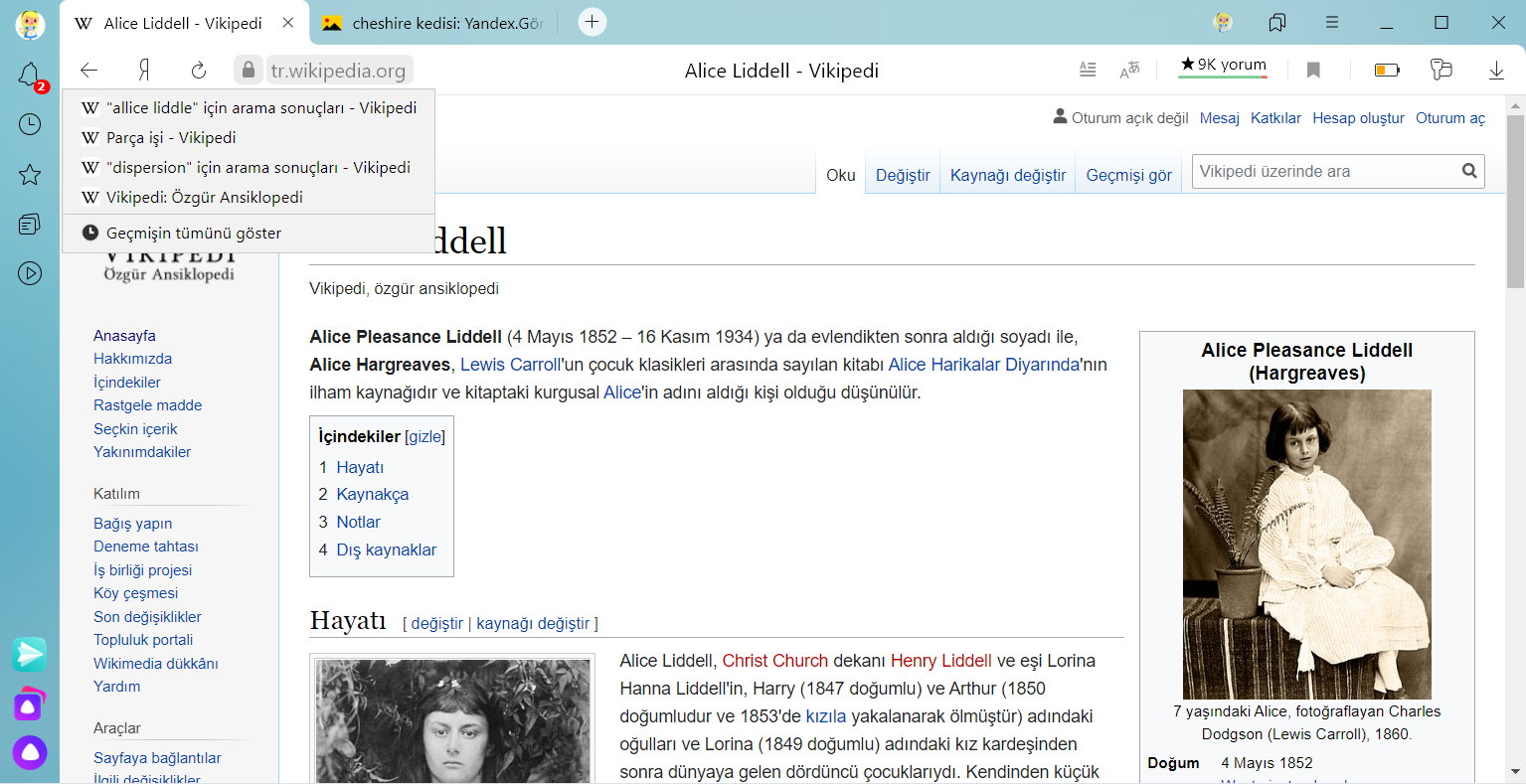Click the Lewis Carroll link
This screenshot has width=1526, height=784.
coord(511,365)
